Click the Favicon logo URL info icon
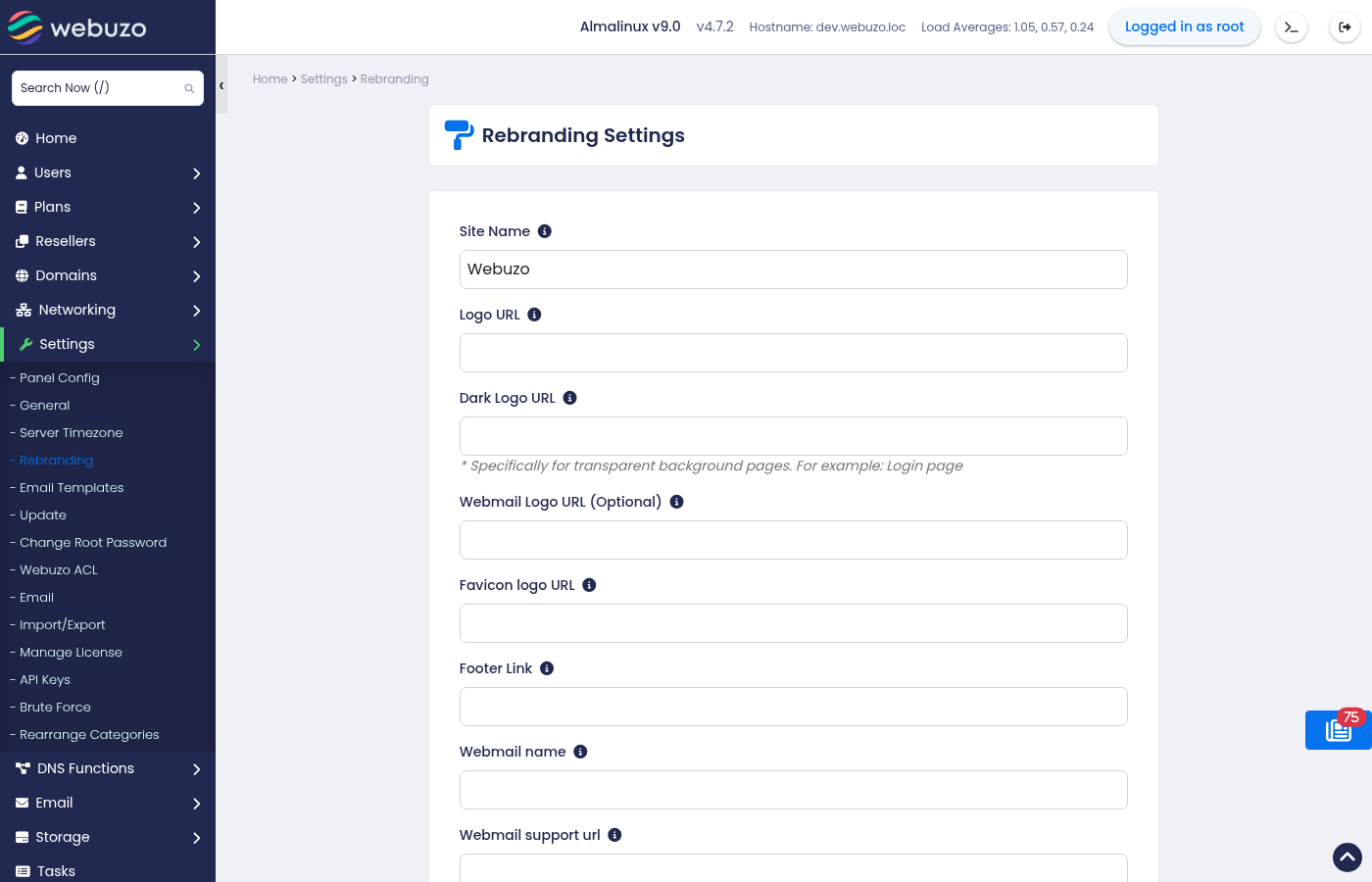Image resolution: width=1372 pixels, height=882 pixels. pos(589,585)
